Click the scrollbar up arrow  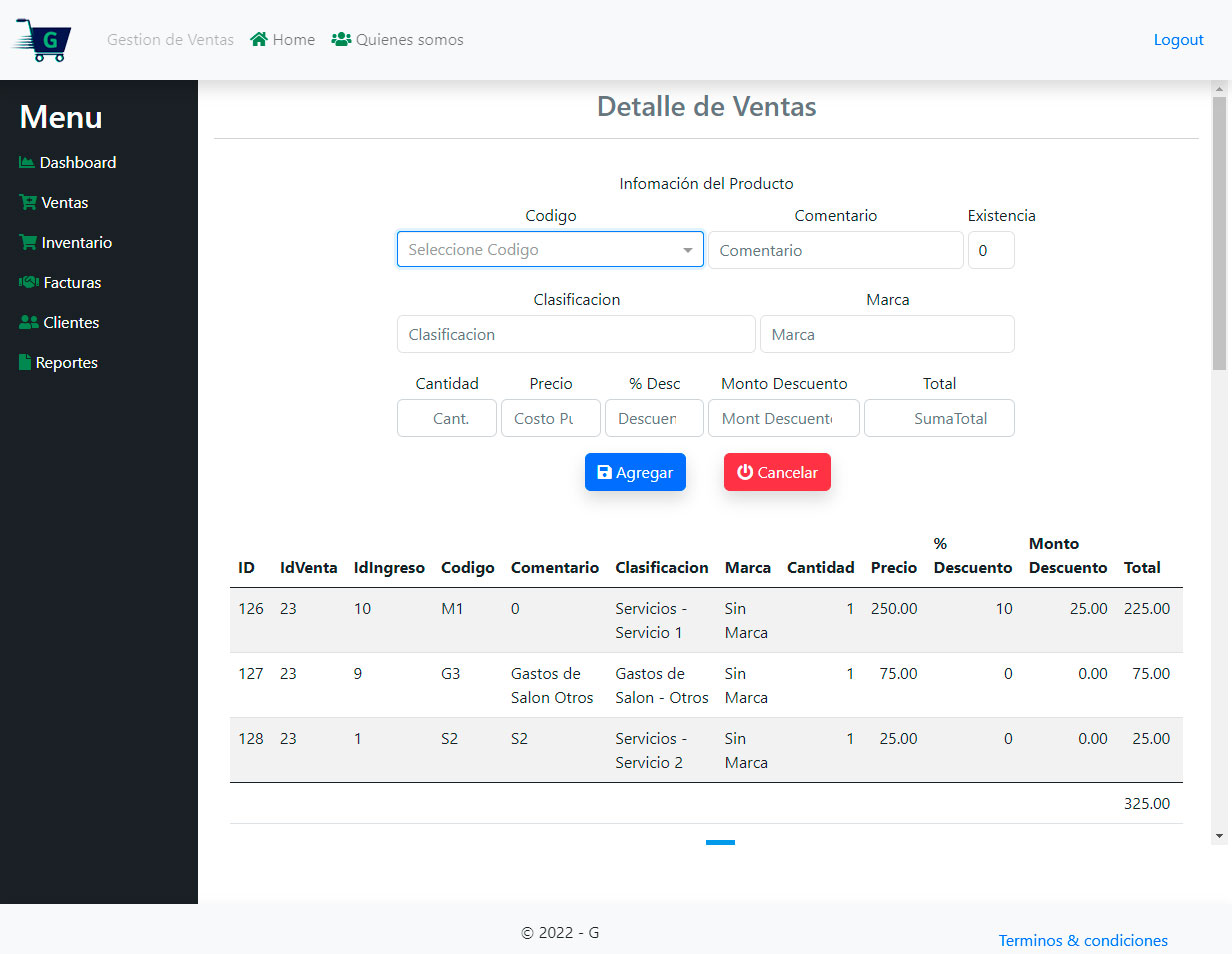click(x=1219, y=88)
